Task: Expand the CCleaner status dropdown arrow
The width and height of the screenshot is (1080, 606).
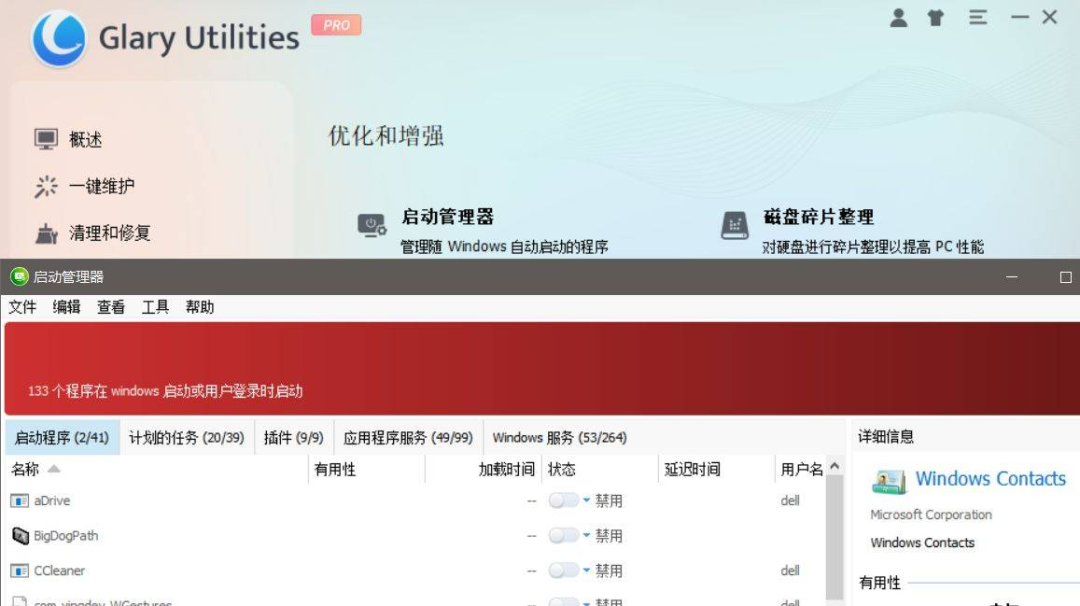Action: pos(585,570)
